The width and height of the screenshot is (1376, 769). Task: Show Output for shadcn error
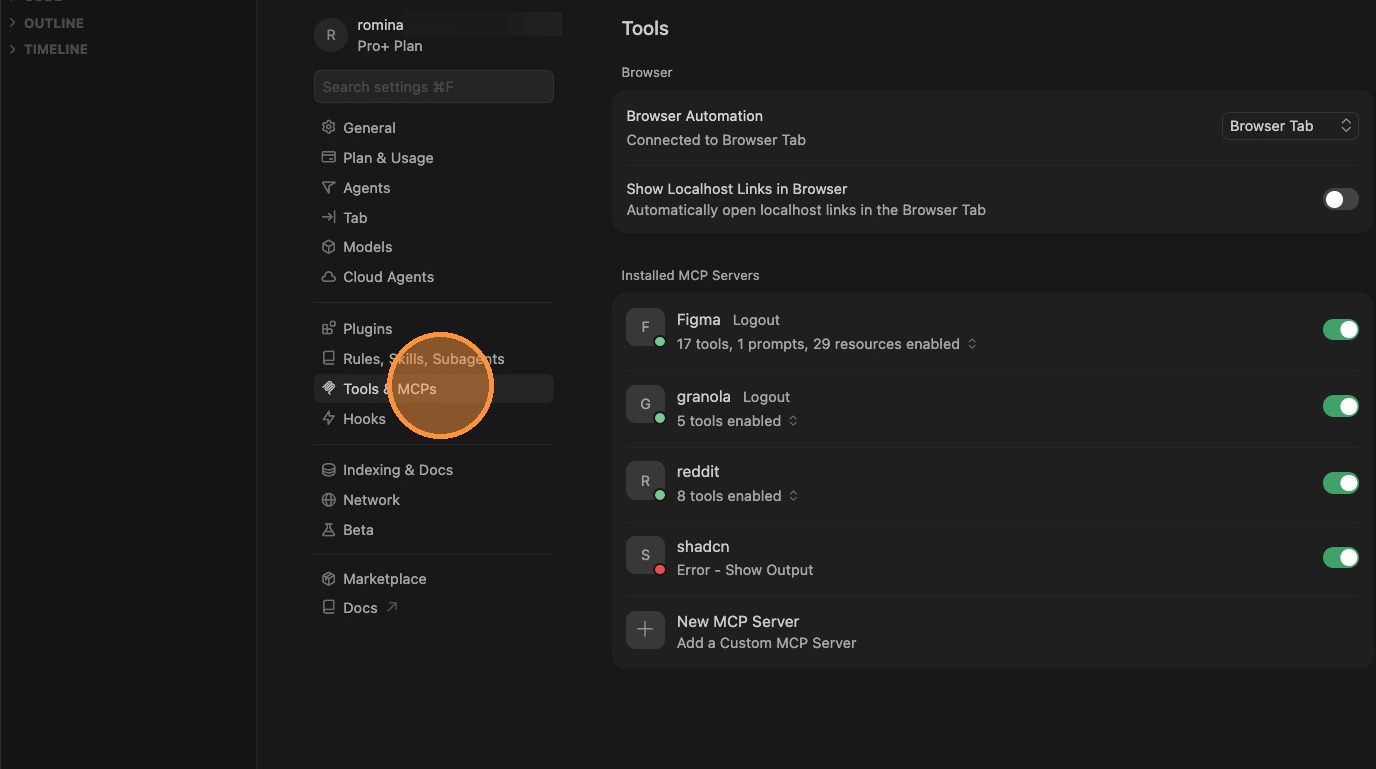769,570
